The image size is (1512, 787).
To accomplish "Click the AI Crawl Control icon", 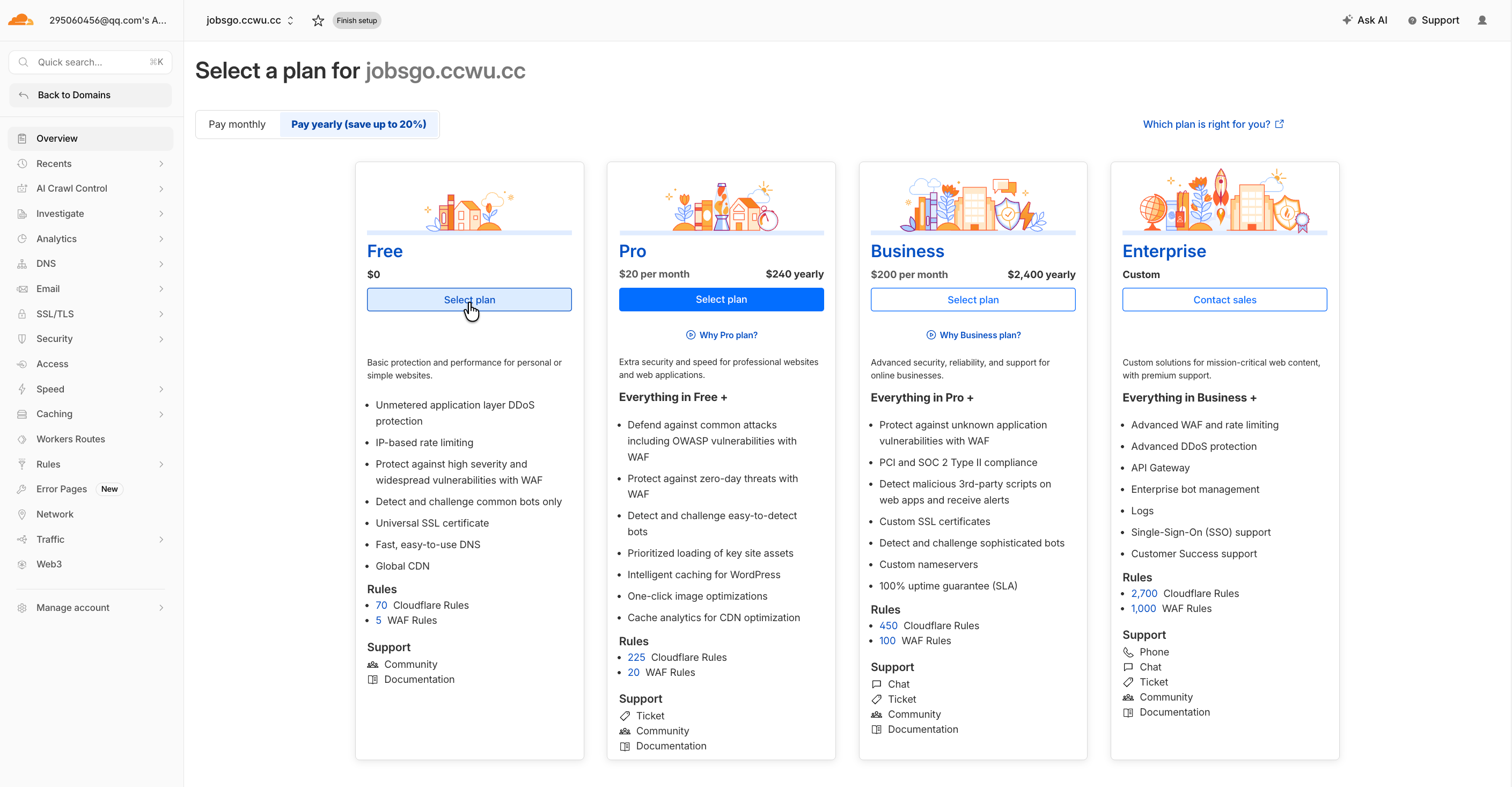I will coord(23,188).
